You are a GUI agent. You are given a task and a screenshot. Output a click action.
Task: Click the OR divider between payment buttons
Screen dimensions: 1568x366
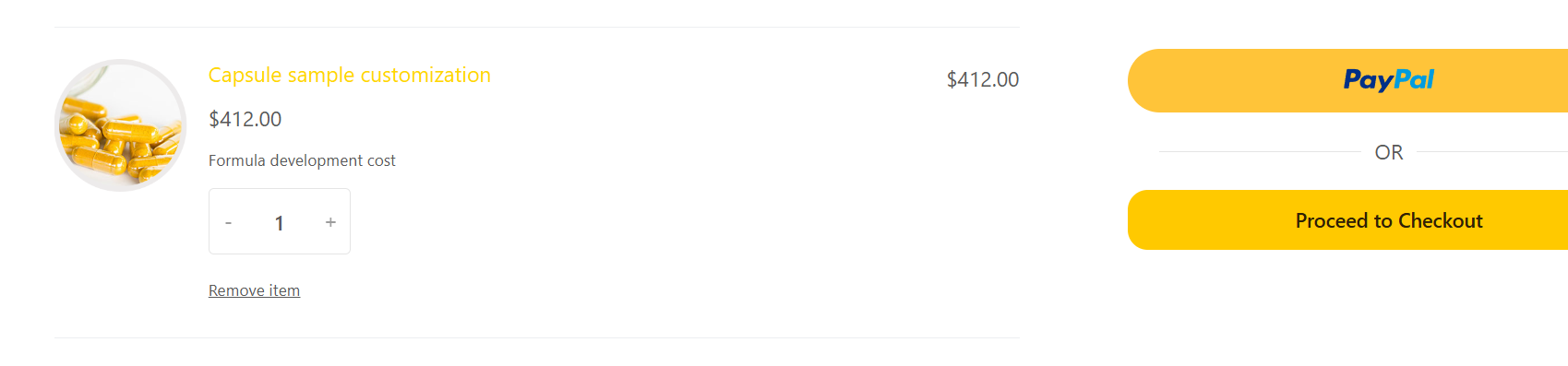[x=1389, y=152]
